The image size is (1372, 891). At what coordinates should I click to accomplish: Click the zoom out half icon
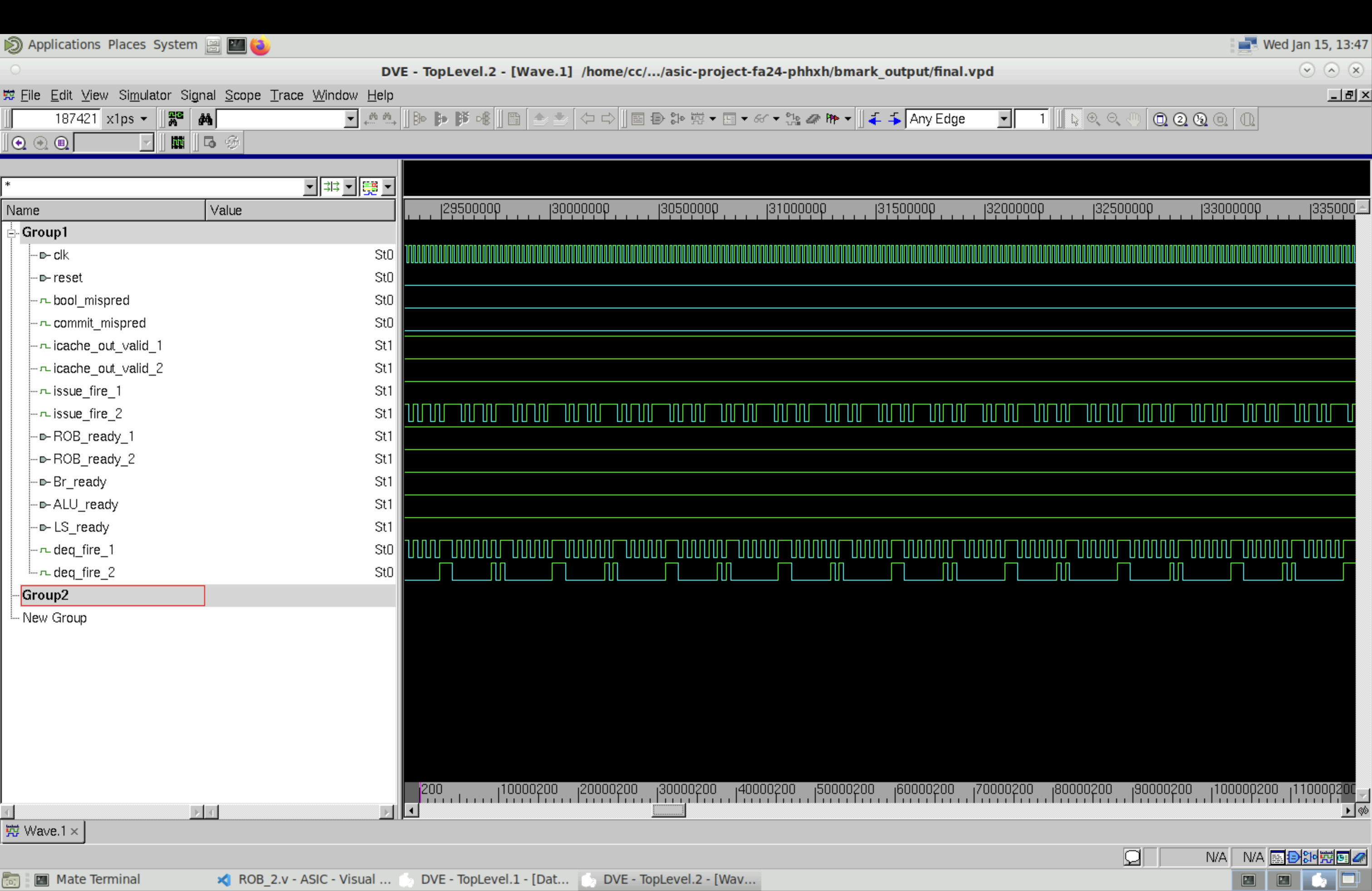click(1200, 119)
